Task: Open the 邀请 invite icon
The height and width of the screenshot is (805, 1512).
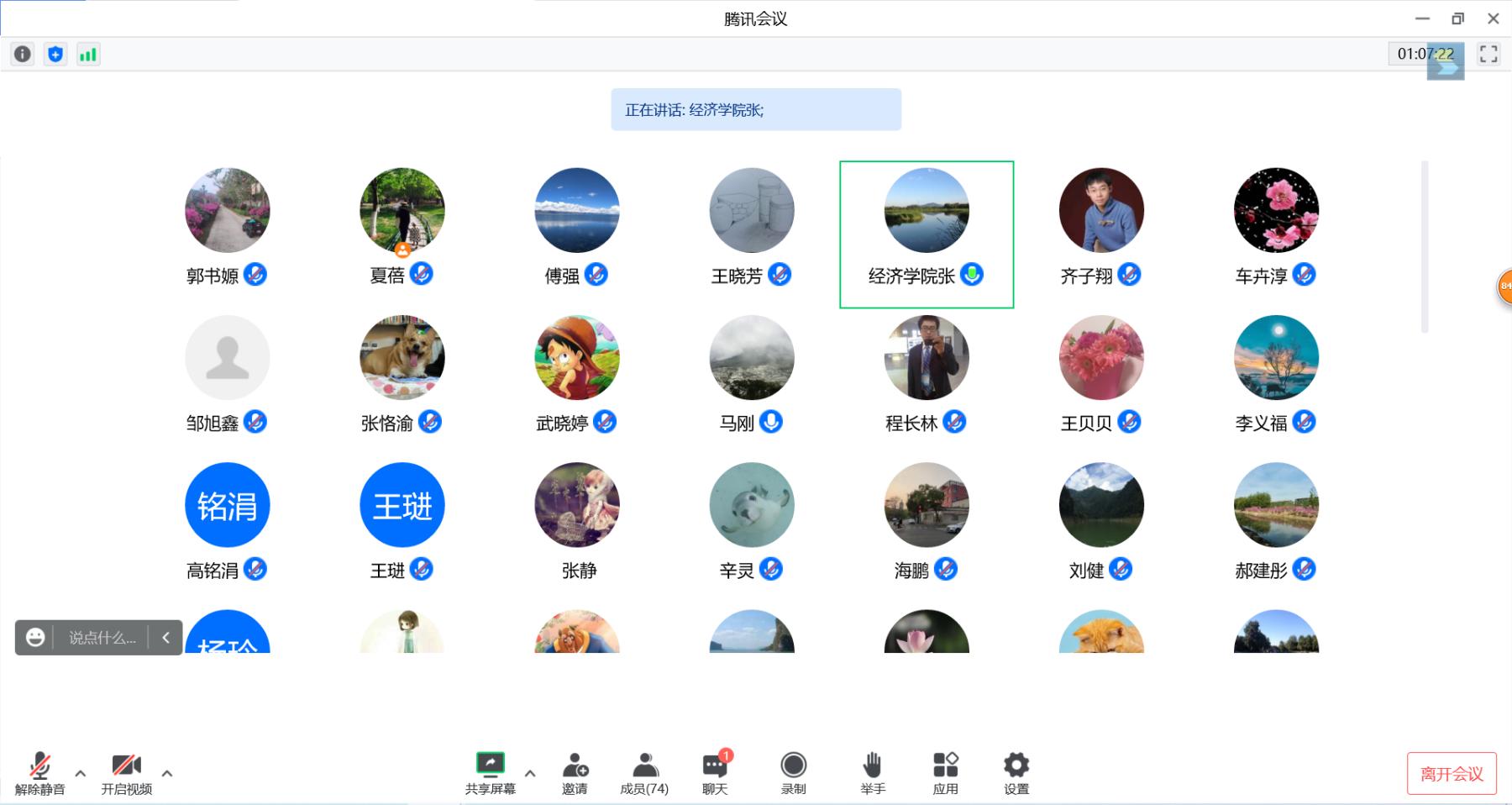Action: [575, 773]
